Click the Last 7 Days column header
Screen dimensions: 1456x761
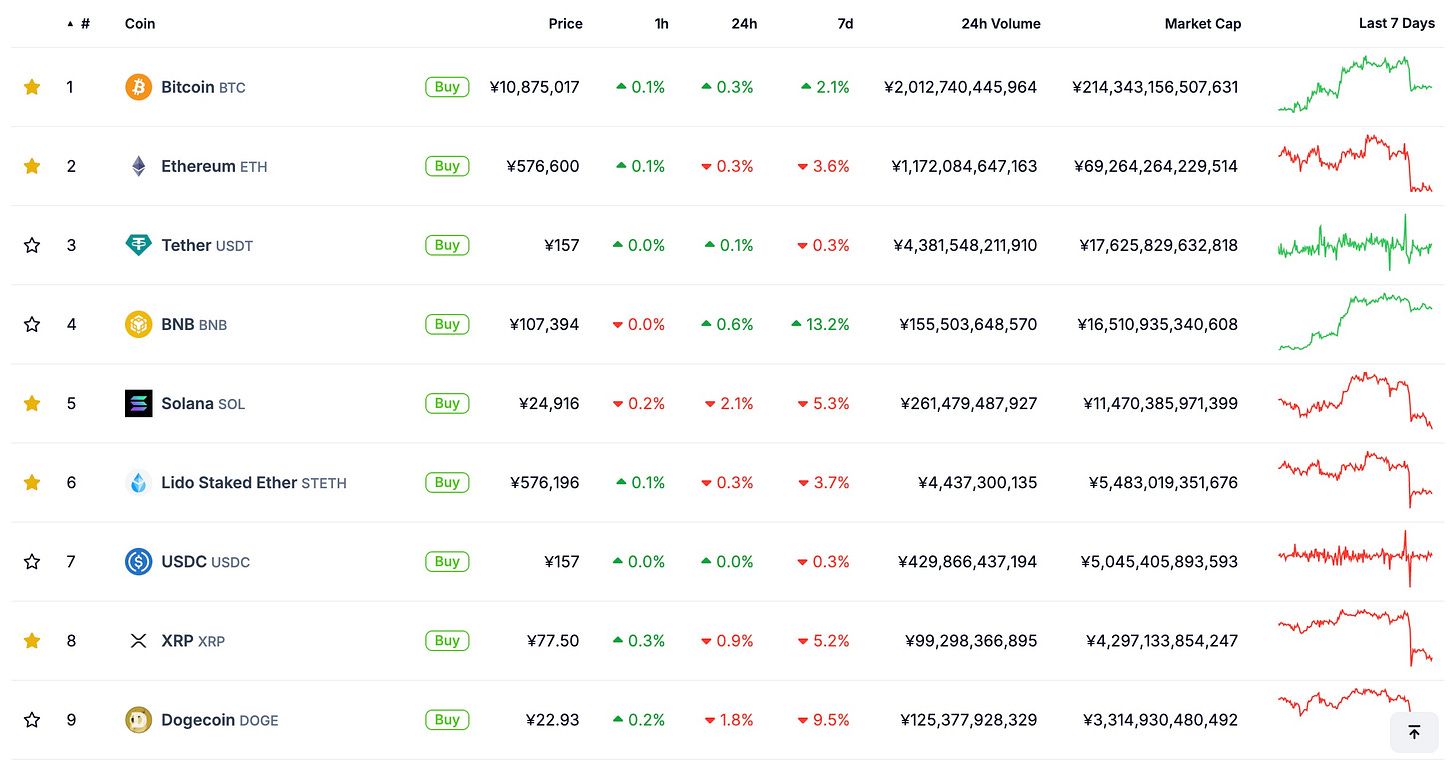click(1396, 23)
